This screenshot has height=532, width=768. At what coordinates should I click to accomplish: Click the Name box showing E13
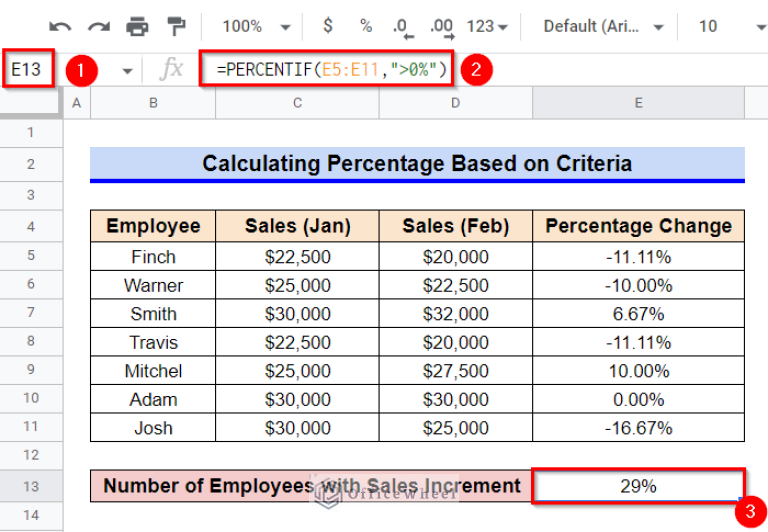point(27,70)
